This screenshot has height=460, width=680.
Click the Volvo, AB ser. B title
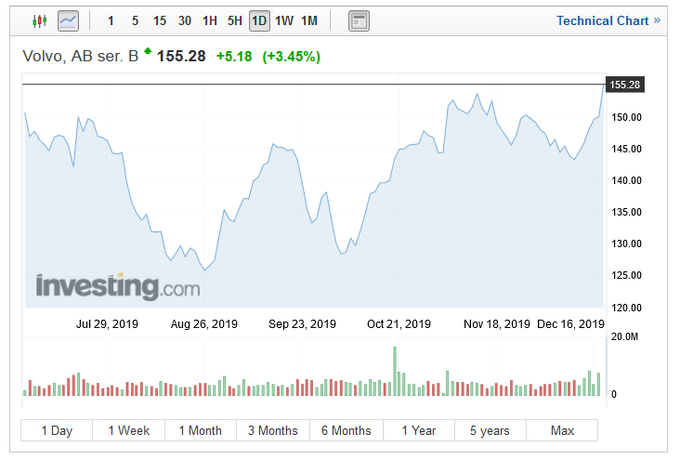tap(80, 56)
